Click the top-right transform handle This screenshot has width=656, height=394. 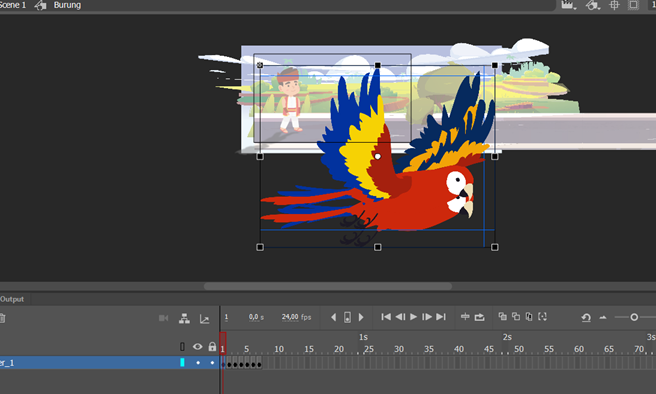tap(495, 65)
